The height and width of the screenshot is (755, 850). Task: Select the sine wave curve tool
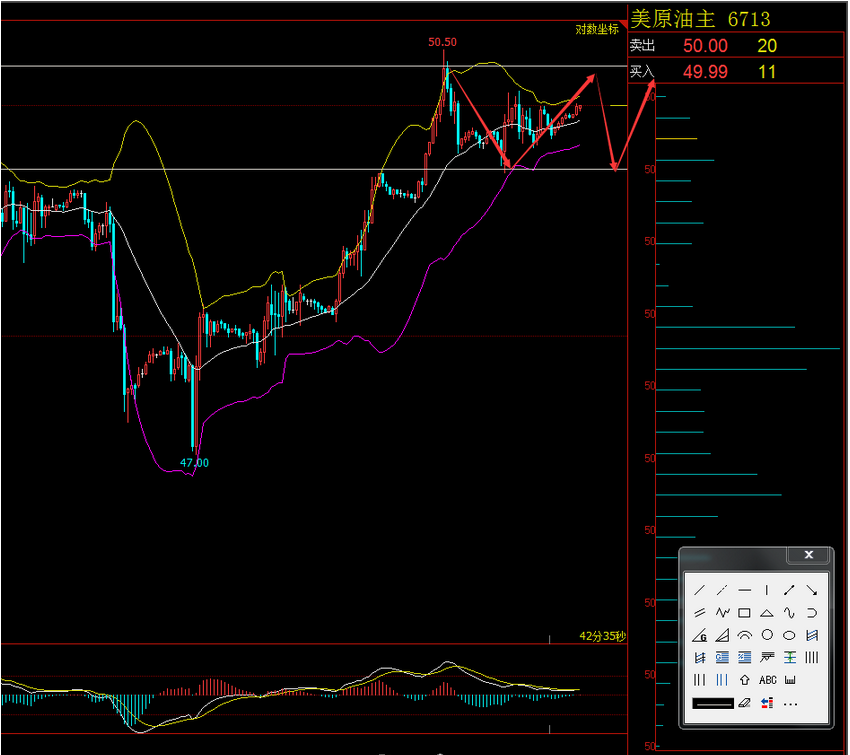tap(789, 613)
